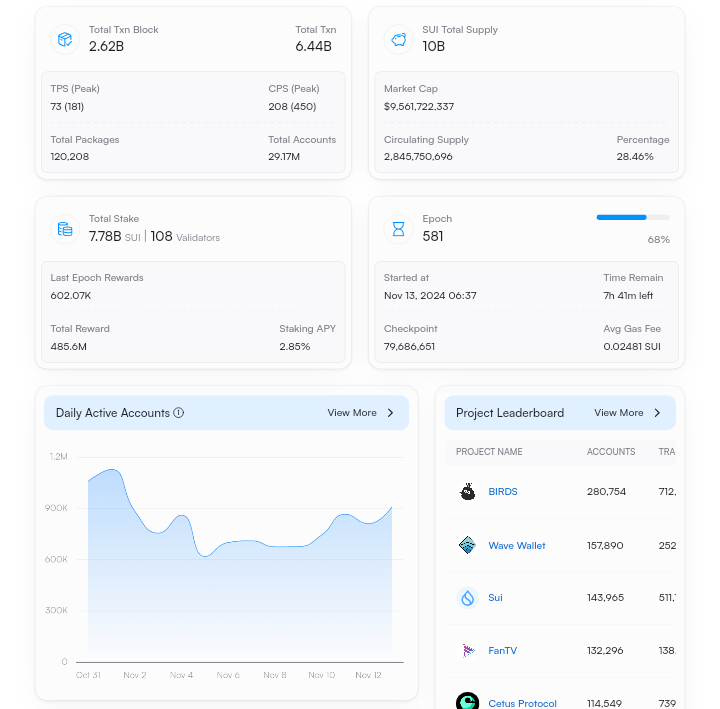Click the Total Txn Block cube icon
The image size is (720, 709).
[65, 39]
